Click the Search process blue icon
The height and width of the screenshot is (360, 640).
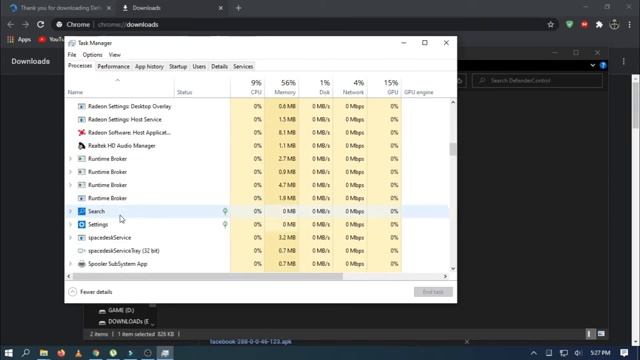(x=82, y=211)
